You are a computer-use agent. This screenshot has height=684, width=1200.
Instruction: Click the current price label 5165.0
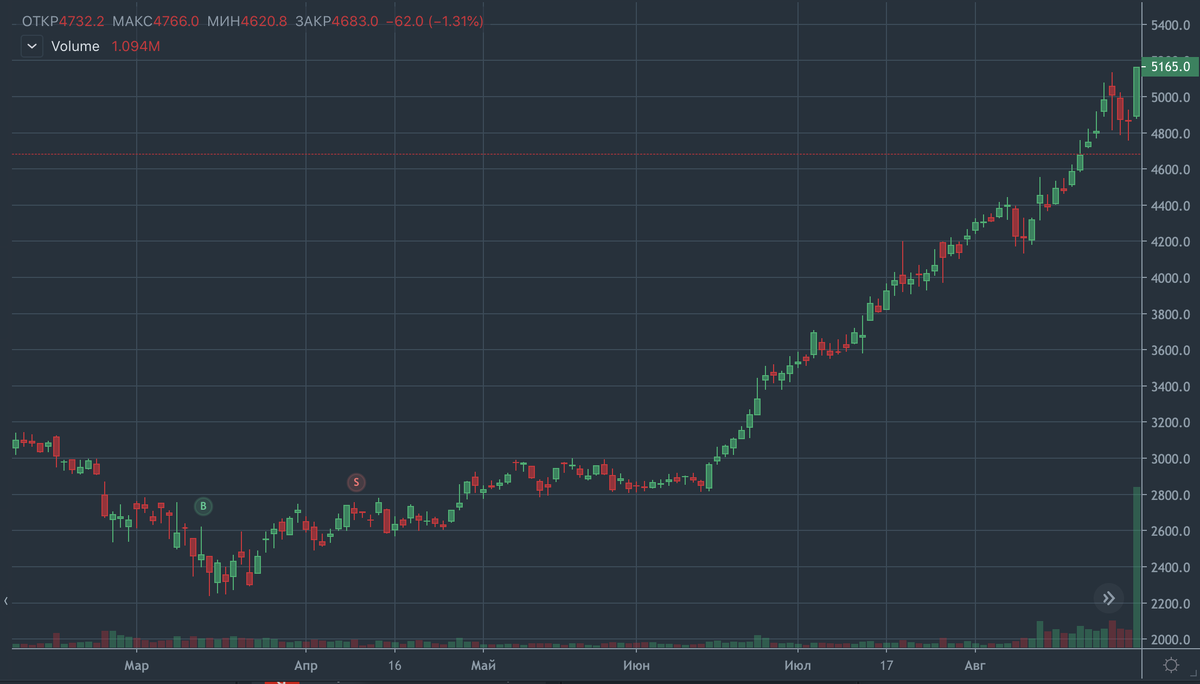coord(1170,67)
